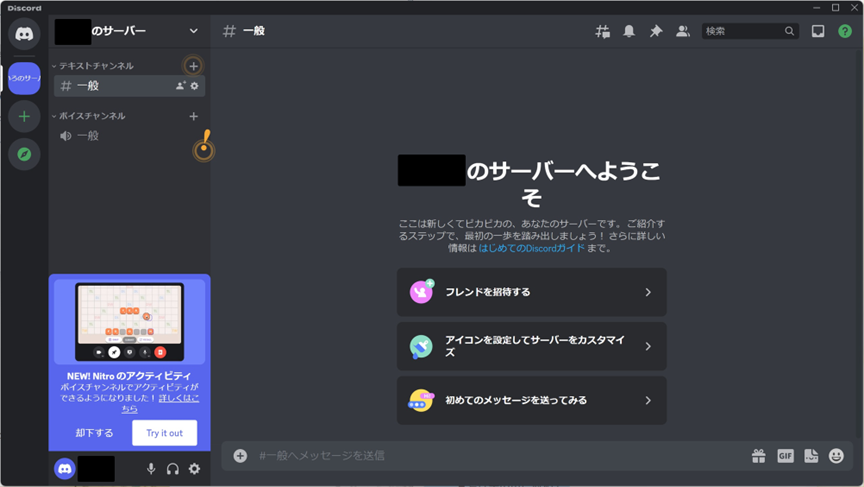The height and width of the screenshot is (487, 864).
Task: Click the user avatar in the bottom panel
Action: coord(64,469)
